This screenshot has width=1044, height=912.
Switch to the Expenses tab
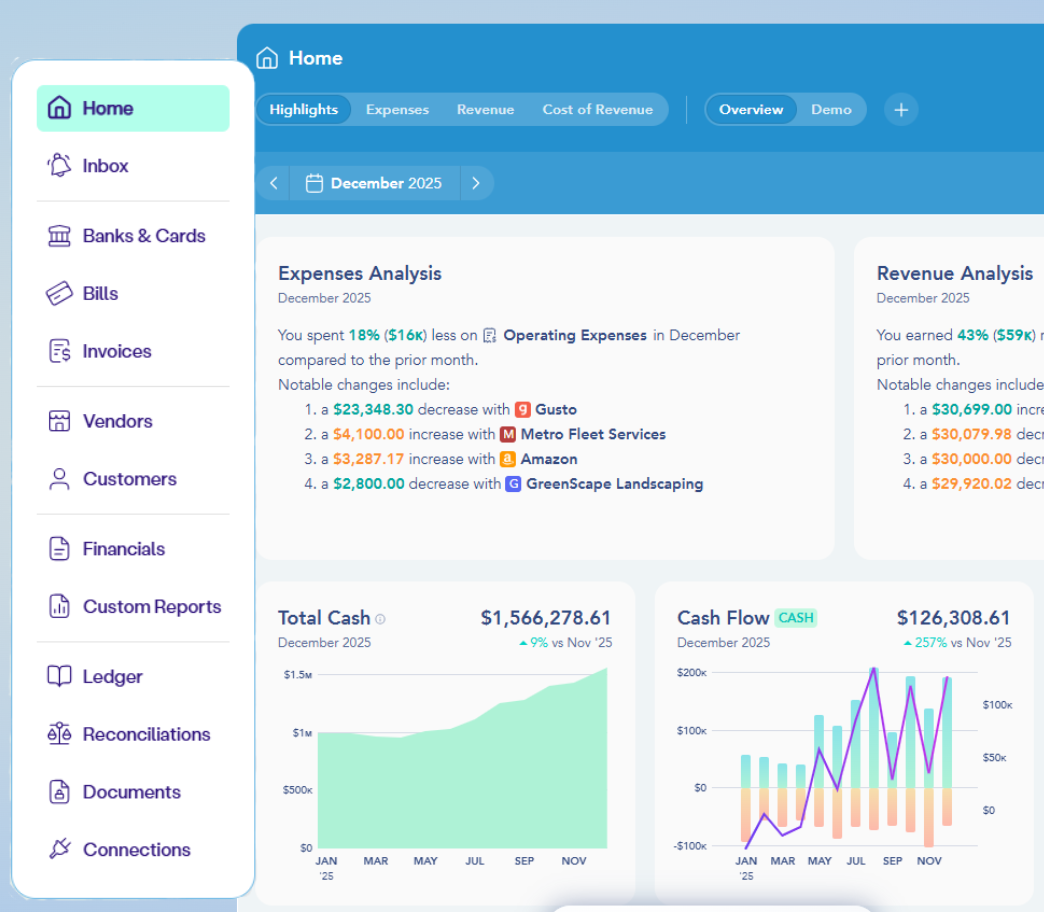pyautogui.click(x=397, y=110)
